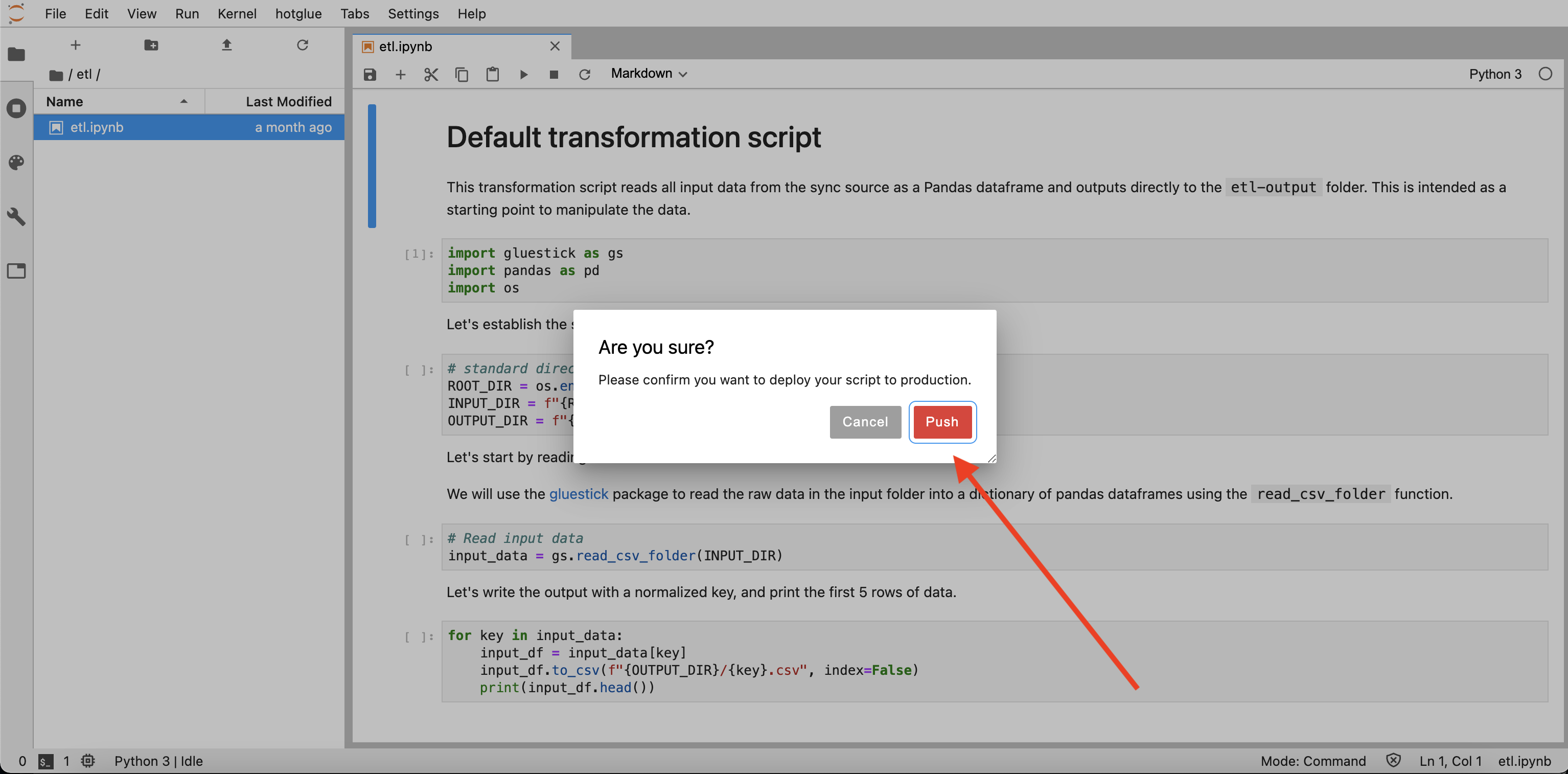Select etl.ipynb in the file browser
This screenshot has height=774, width=1568.
tap(97, 127)
